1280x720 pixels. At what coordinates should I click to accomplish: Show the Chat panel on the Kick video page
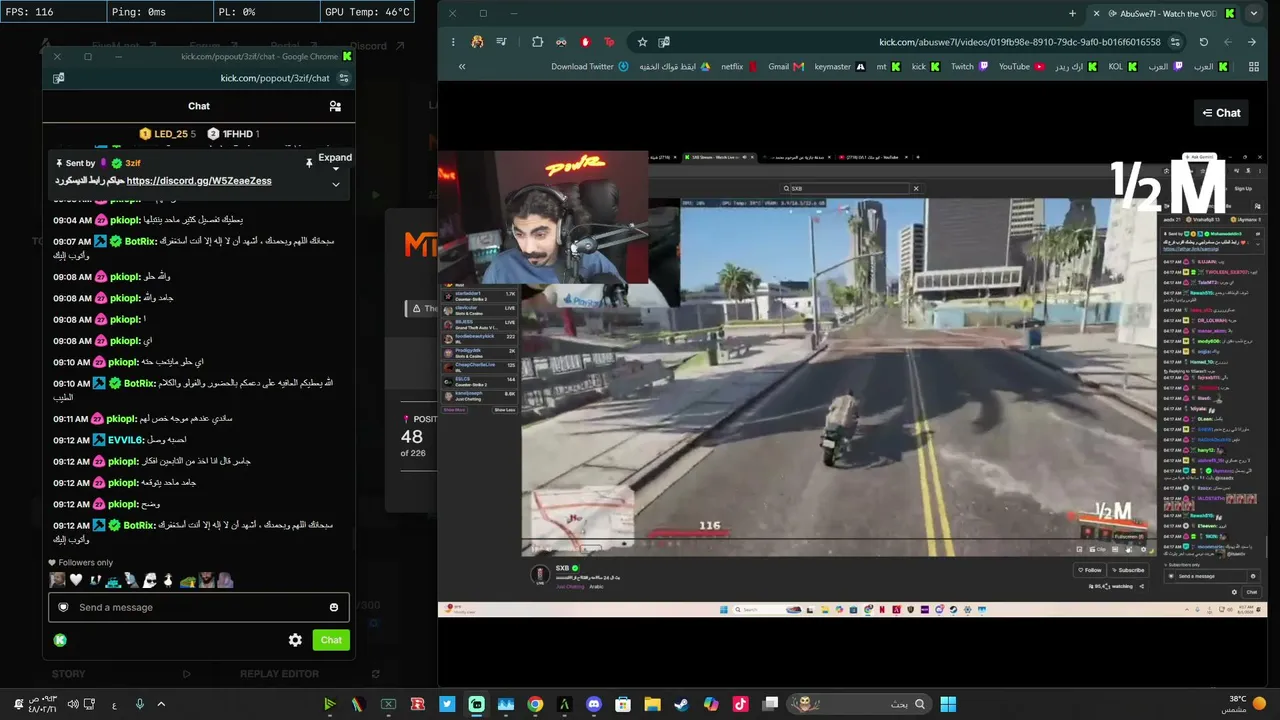click(x=1221, y=113)
